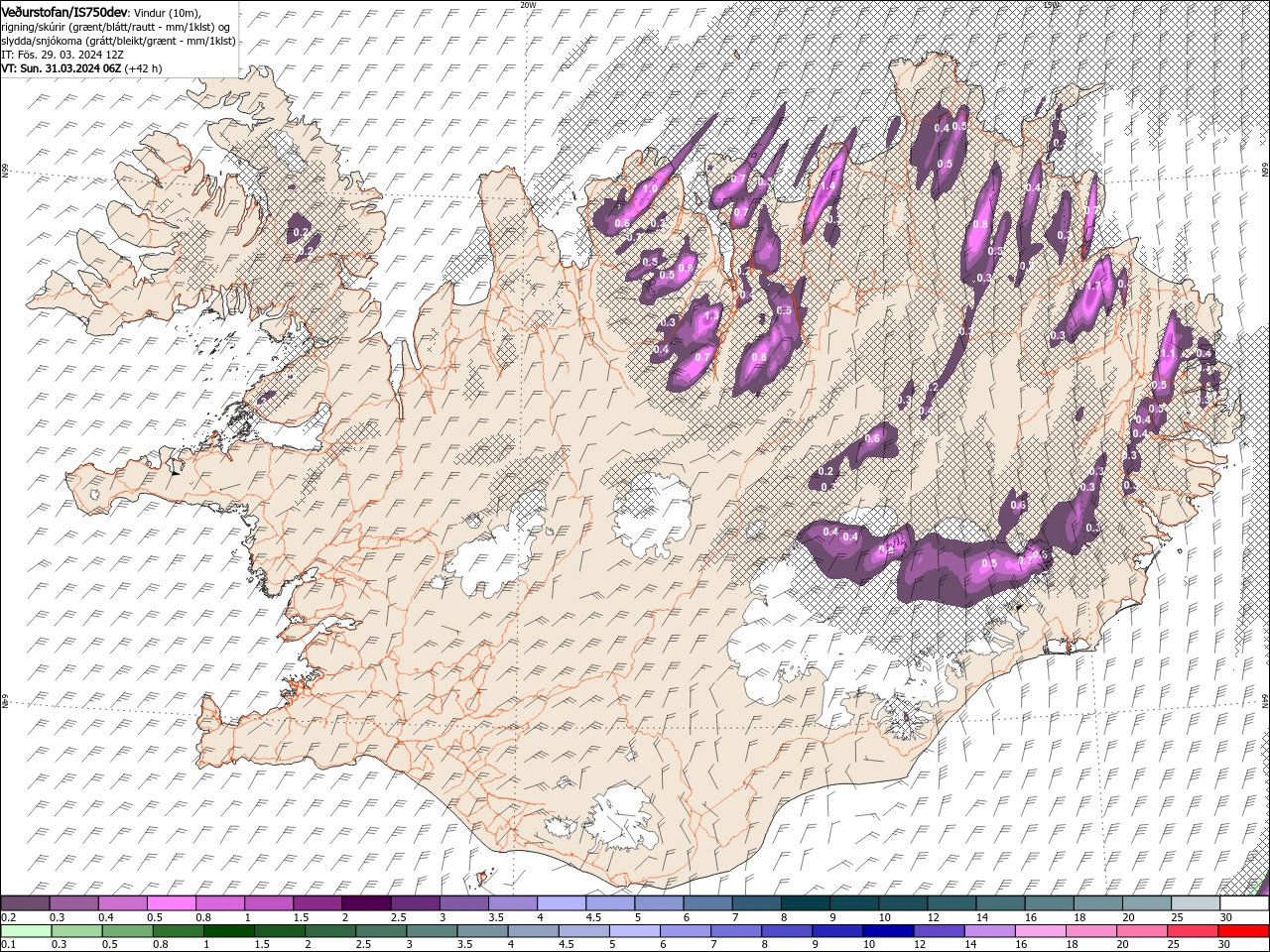Pick the blue rain swatch starting at 8

787,931
